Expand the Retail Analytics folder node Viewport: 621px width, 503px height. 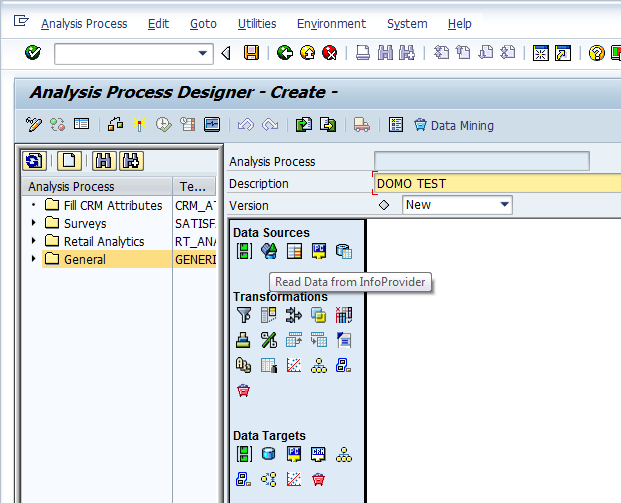pyautogui.click(x=33, y=241)
